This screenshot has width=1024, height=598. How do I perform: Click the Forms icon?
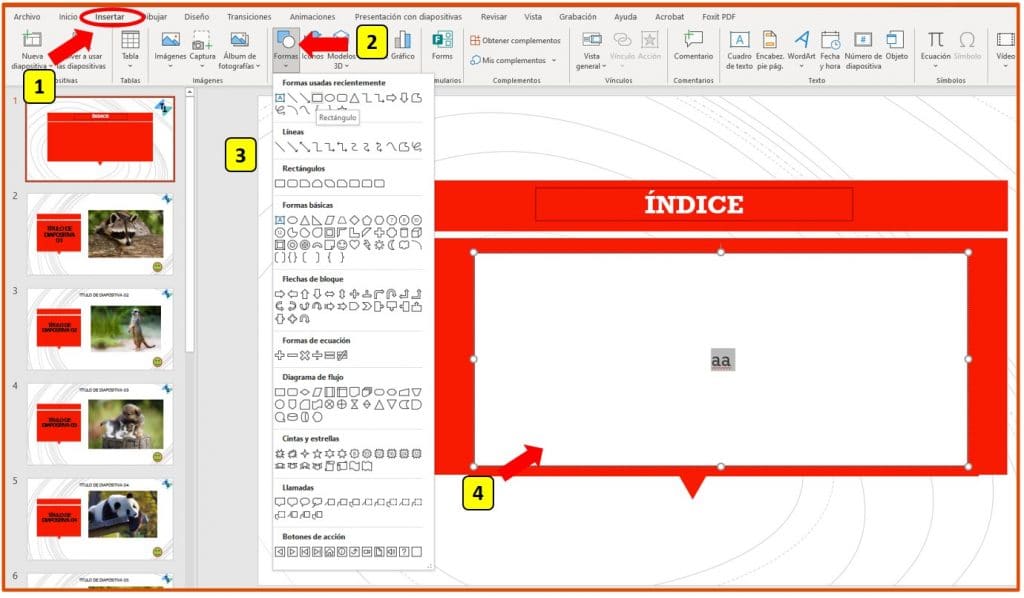click(x=442, y=40)
